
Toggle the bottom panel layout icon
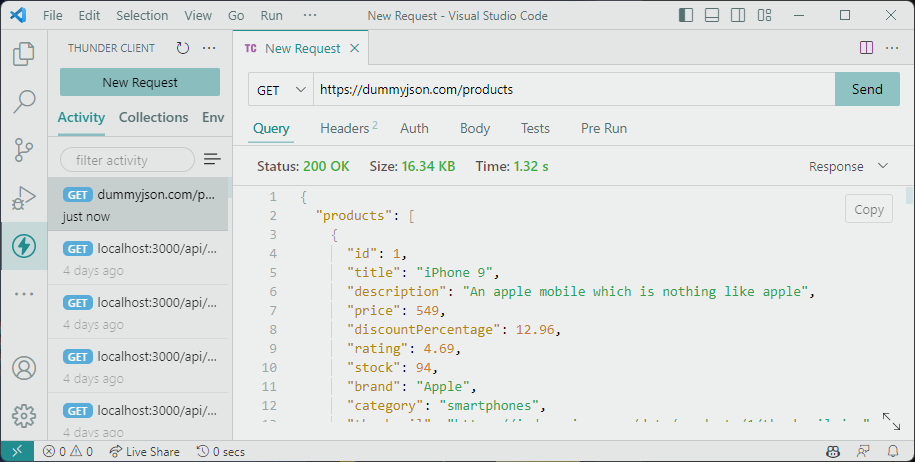click(x=712, y=15)
